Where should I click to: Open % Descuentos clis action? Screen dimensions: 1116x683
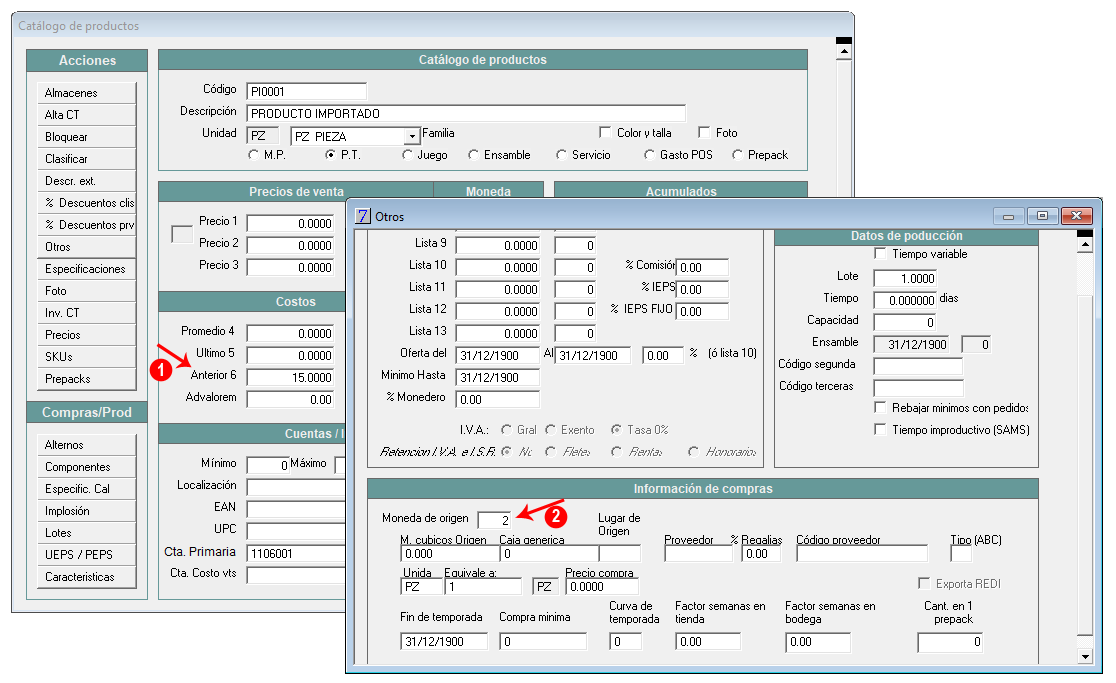tap(86, 203)
